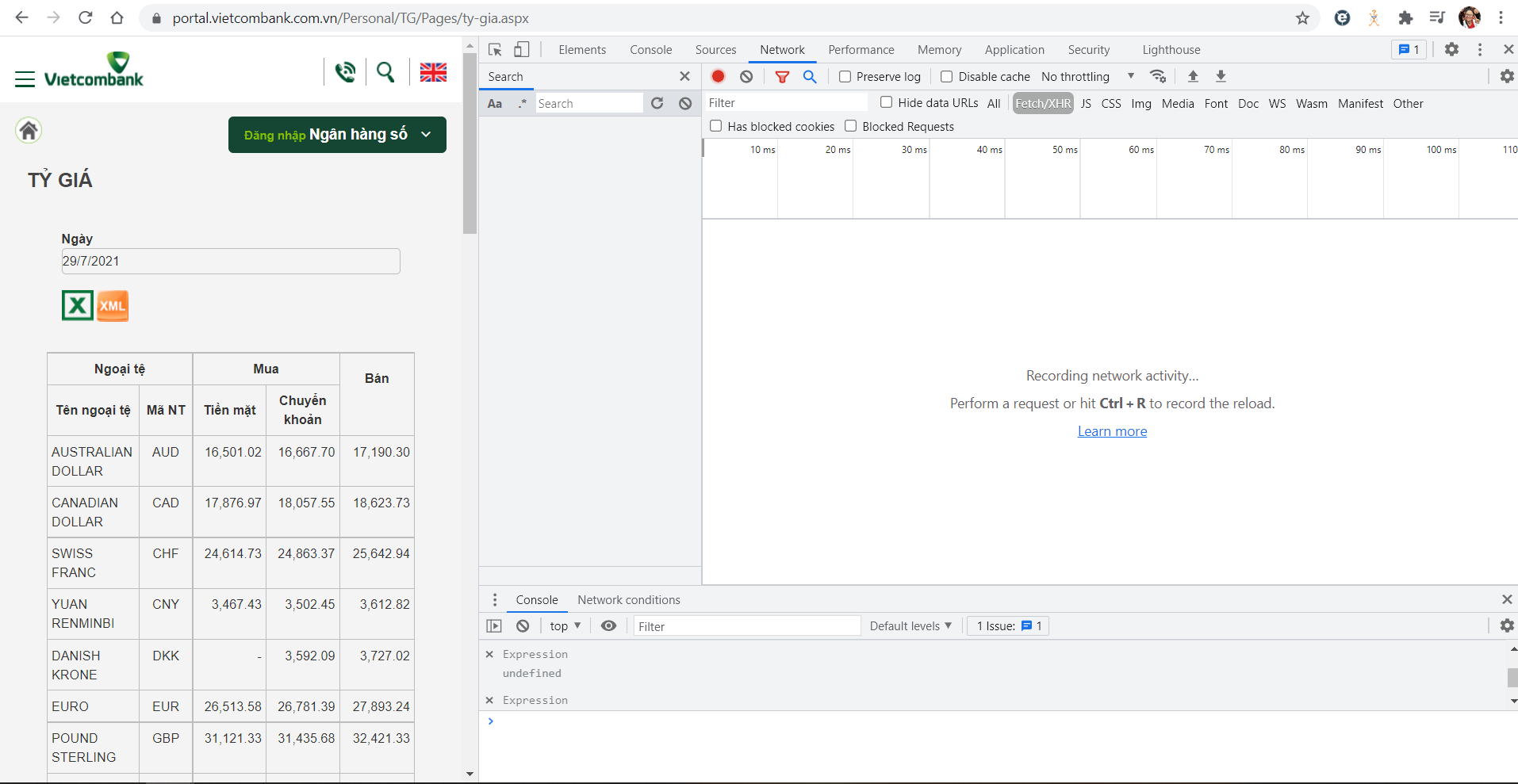
Task: Reload the page in Chrome
Action: click(85, 17)
